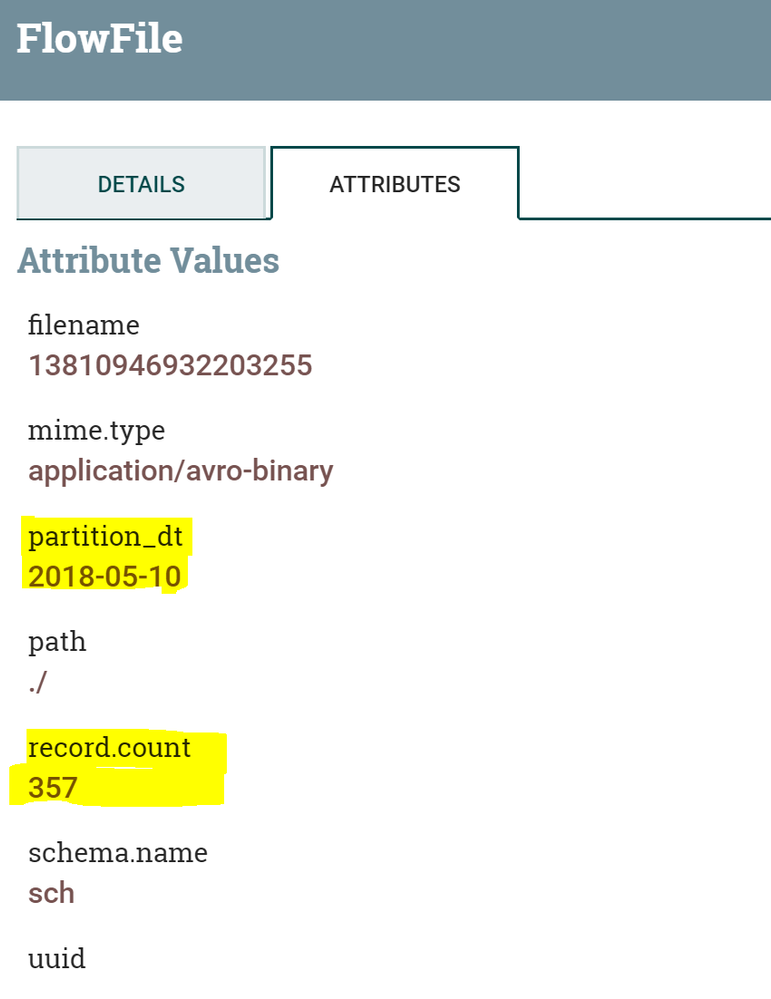Select the ATTRIBUTES tab
This screenshot has width=771, height=999.
[395, 184]
